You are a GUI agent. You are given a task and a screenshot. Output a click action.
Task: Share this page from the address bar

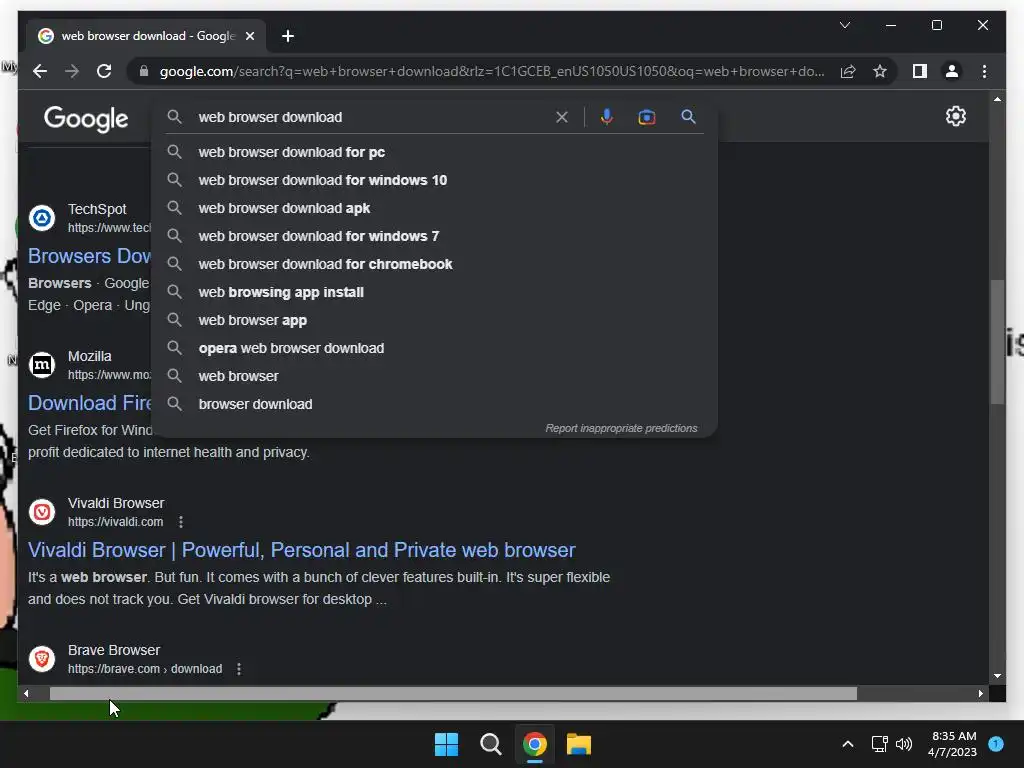848,71
